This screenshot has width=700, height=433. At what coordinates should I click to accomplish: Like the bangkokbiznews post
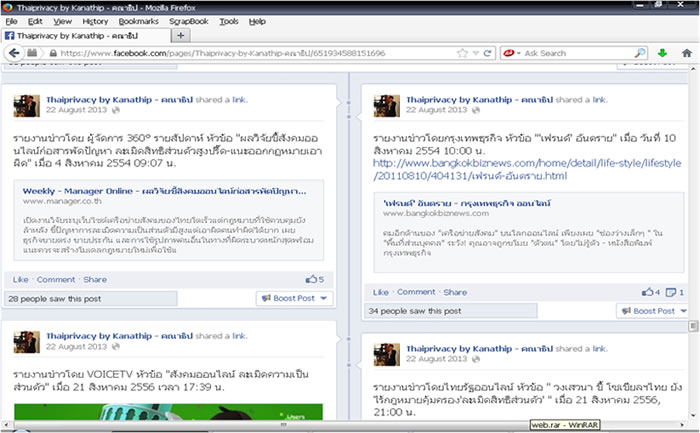[x=381, y=292]
